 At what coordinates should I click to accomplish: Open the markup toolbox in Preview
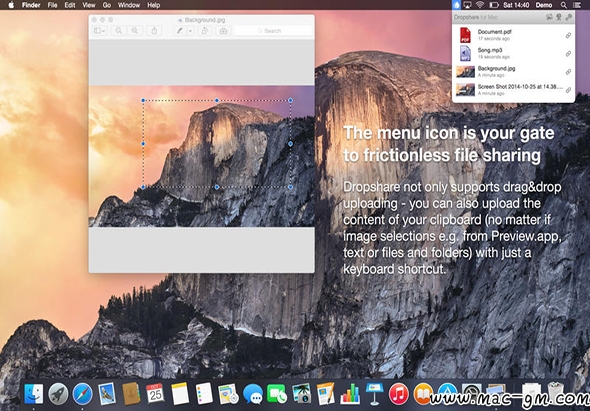(x=224, y=31)
